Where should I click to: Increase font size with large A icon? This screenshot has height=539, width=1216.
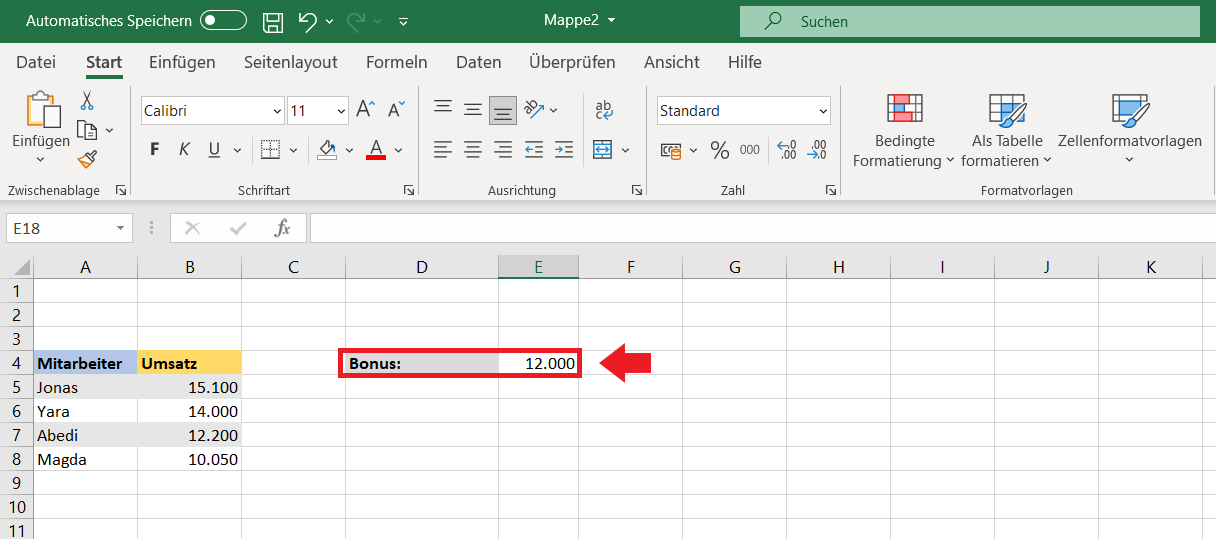(365, 110)
